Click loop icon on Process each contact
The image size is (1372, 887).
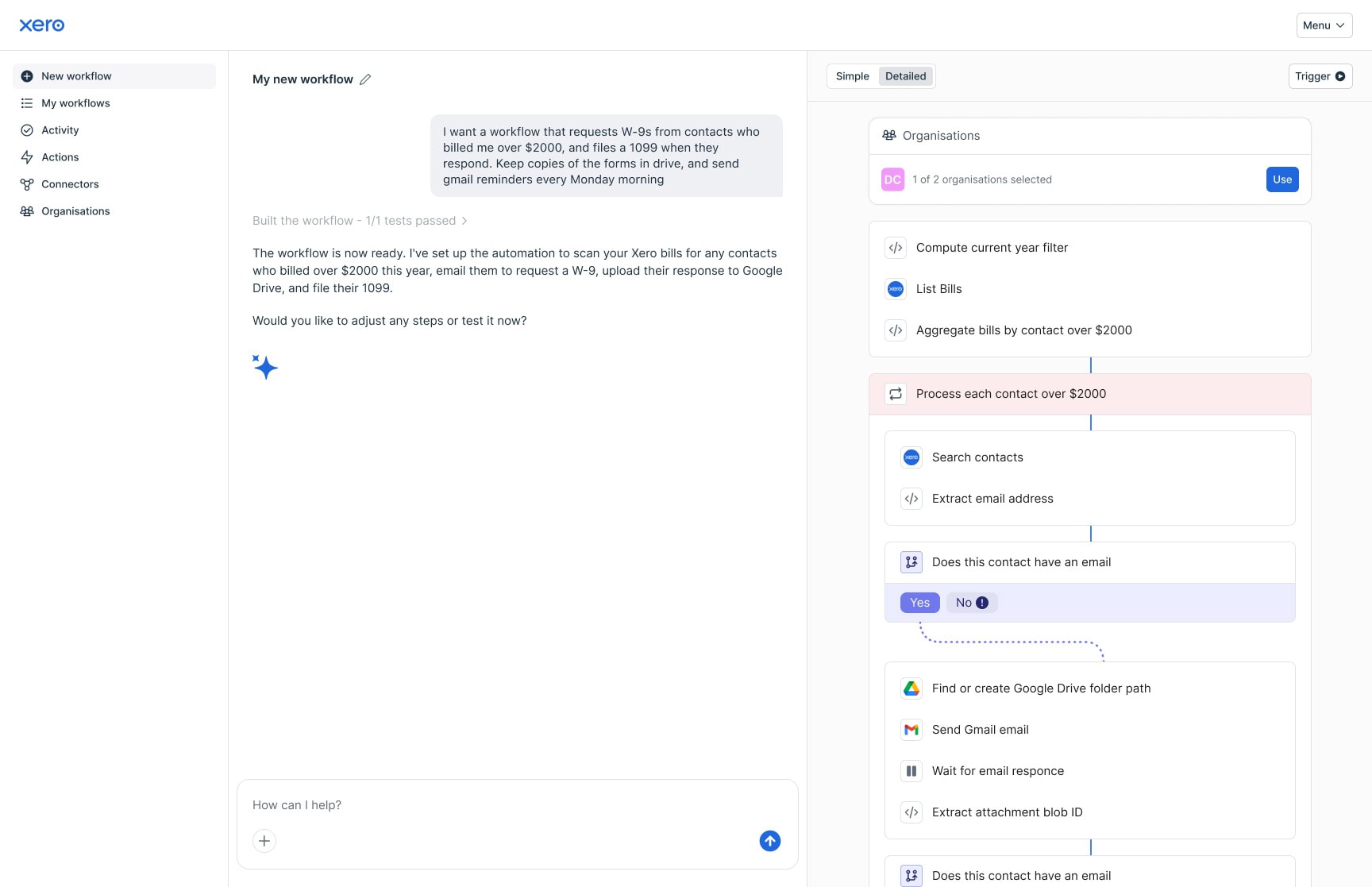point(896,394)
